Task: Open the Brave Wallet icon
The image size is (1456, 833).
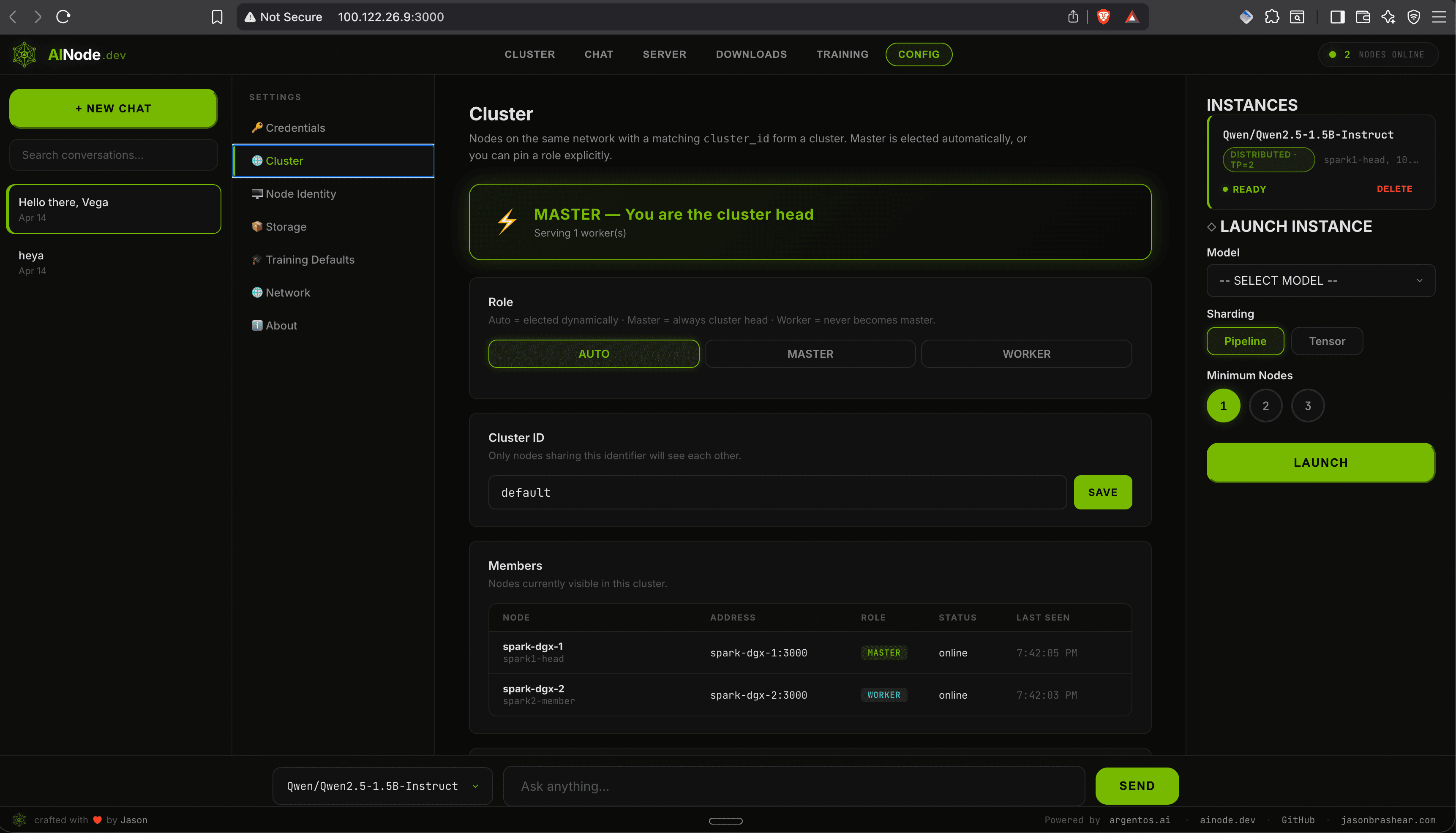Action: point(1363,16)
